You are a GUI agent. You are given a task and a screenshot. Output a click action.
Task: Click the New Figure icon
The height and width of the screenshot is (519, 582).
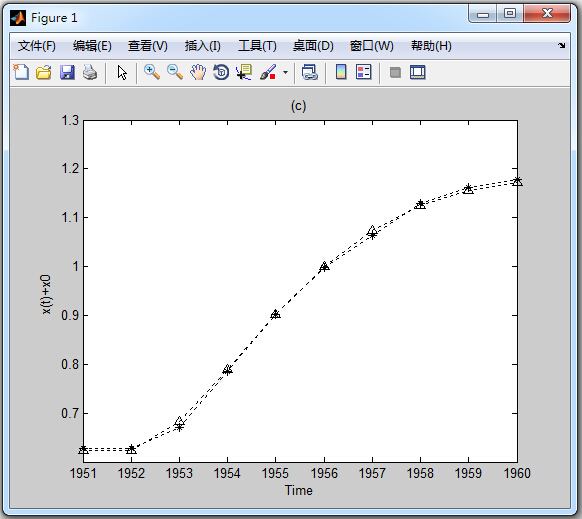pyautogui.click(x=21, y=72)
